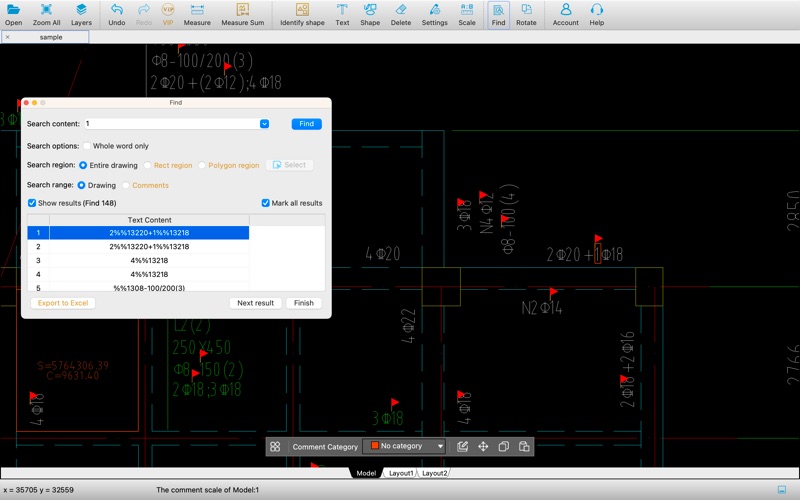Click the Identify shape tool

click(302, 14)
